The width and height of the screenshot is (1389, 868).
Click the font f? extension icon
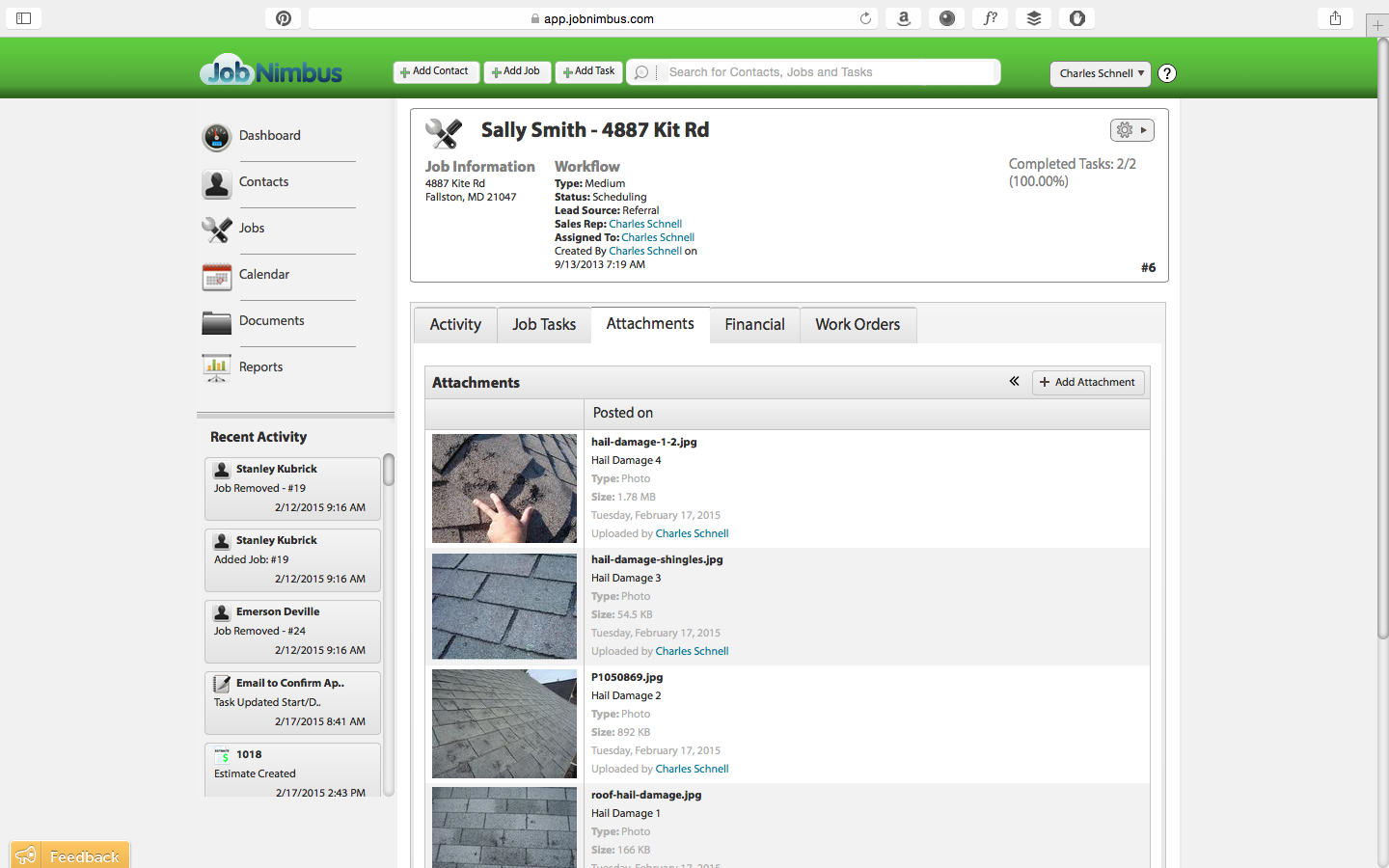click(x=991, y=18)
